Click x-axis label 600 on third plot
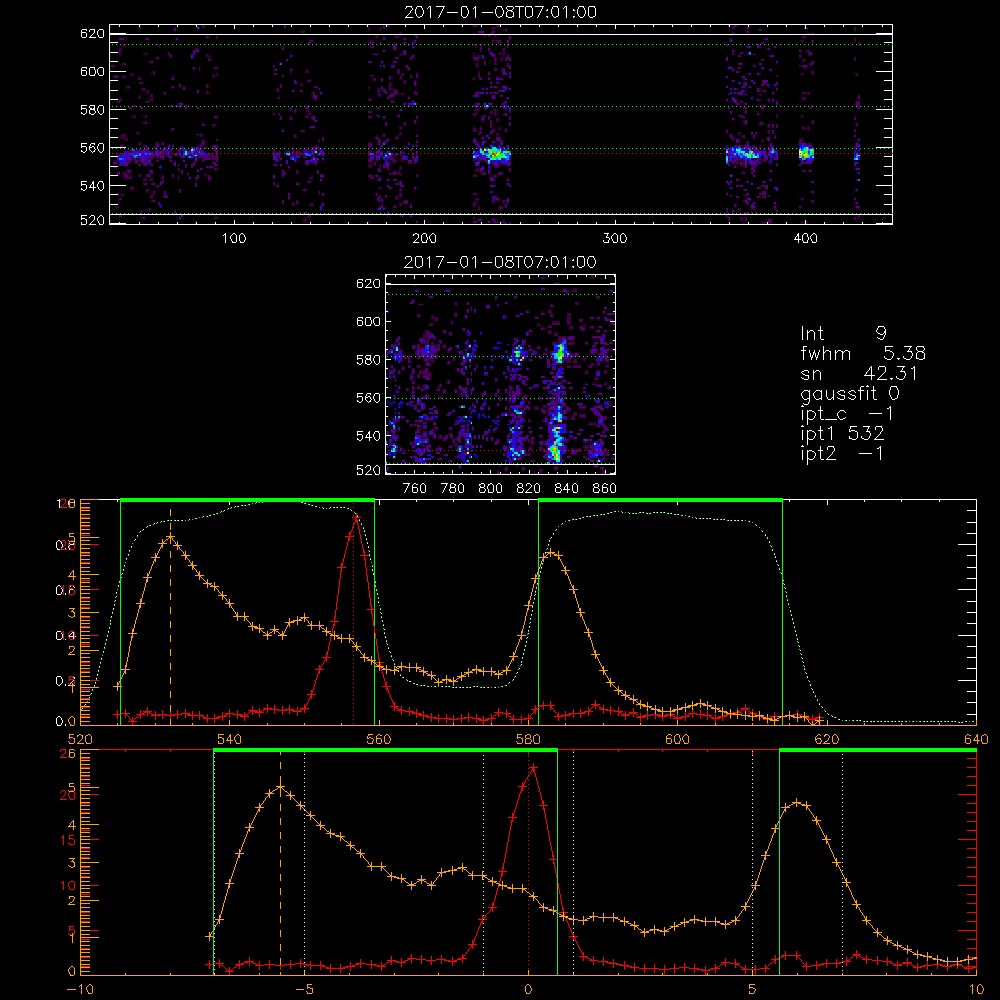This screenshot has width=1000, height=1000. point(677,739)
